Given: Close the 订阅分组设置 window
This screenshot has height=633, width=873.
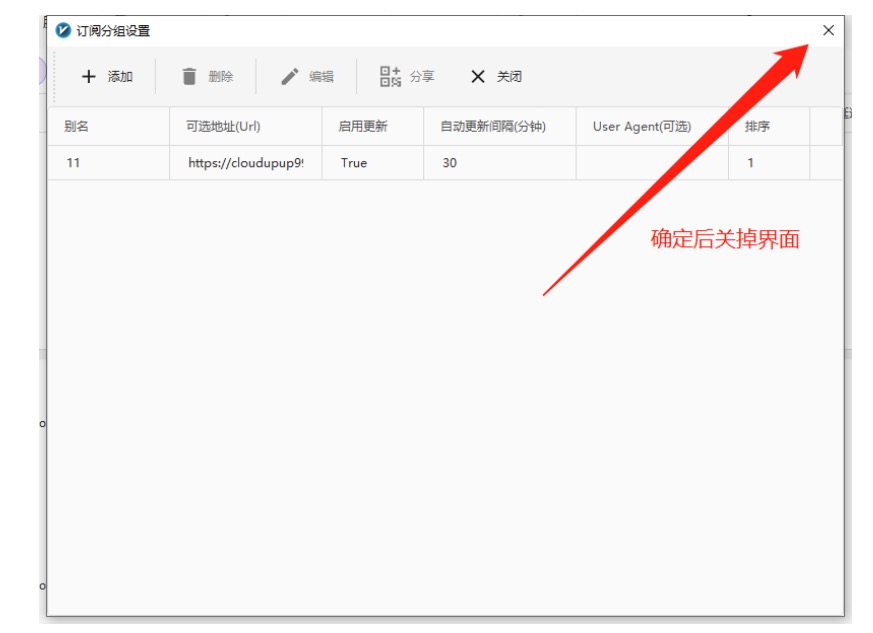Looking at the screenshot, I should pos(828,30).
